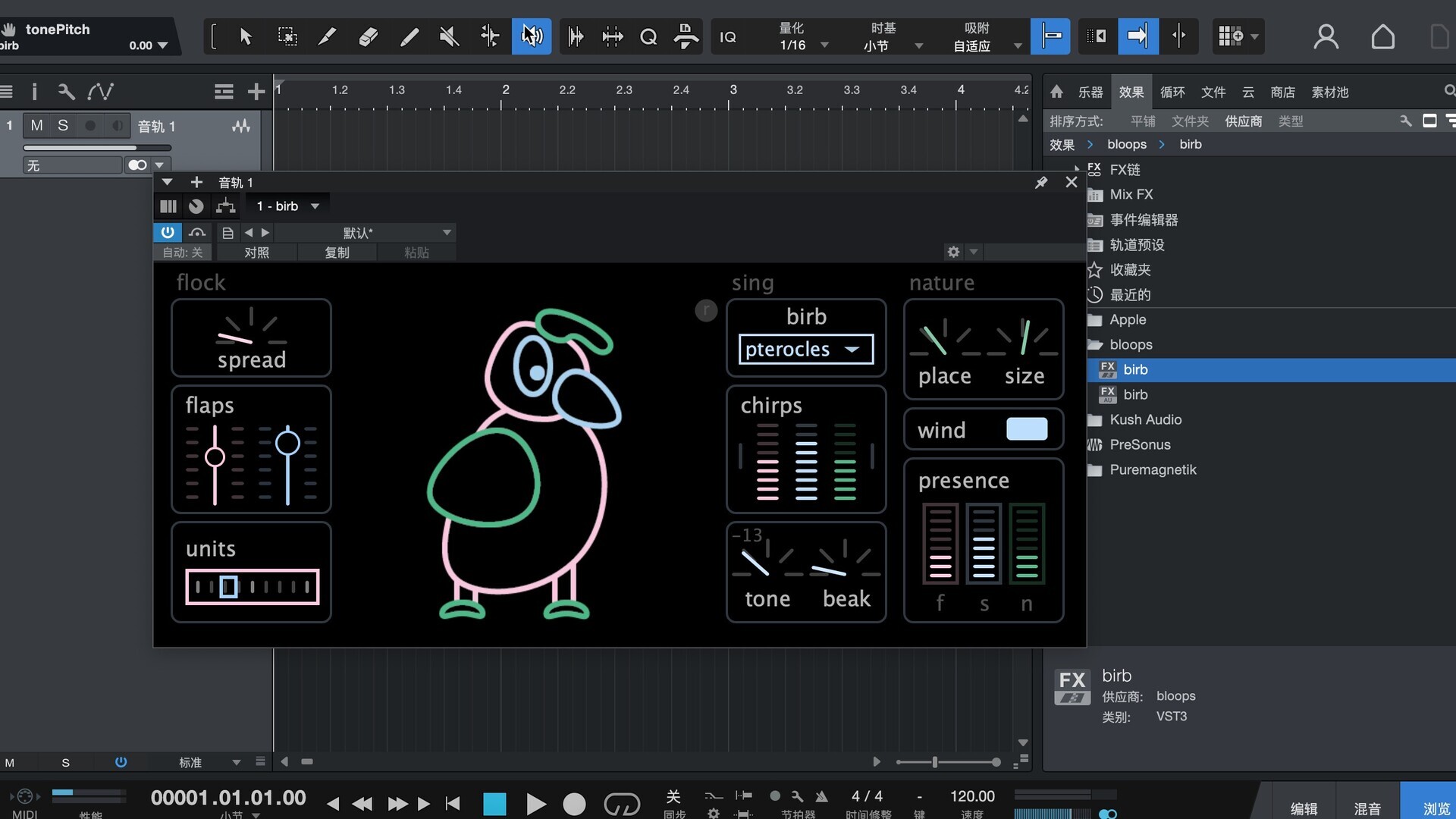
Task: Sort browser by 类型
Action: [x=1291, y=121]
